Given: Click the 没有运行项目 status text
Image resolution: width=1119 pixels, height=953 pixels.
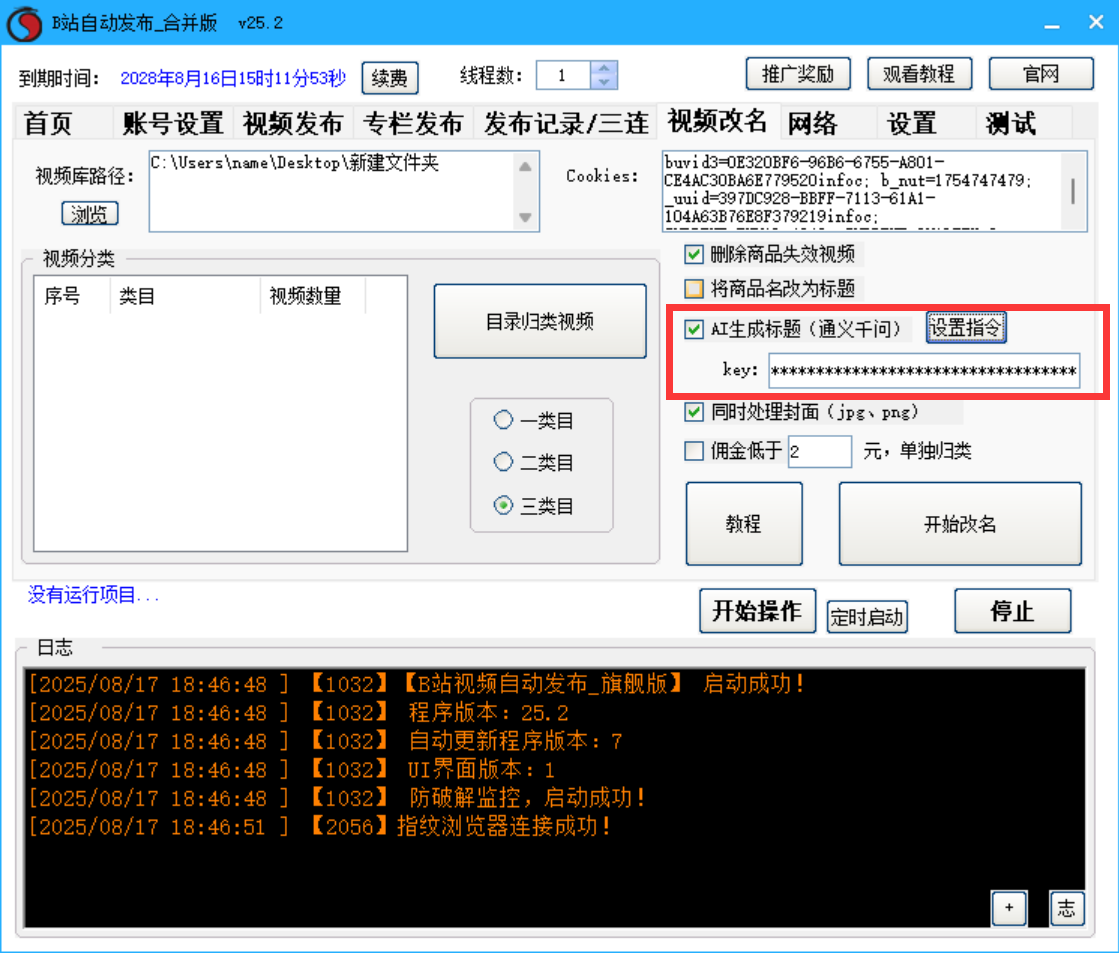Looking at the screenshot, I should 93,595.
